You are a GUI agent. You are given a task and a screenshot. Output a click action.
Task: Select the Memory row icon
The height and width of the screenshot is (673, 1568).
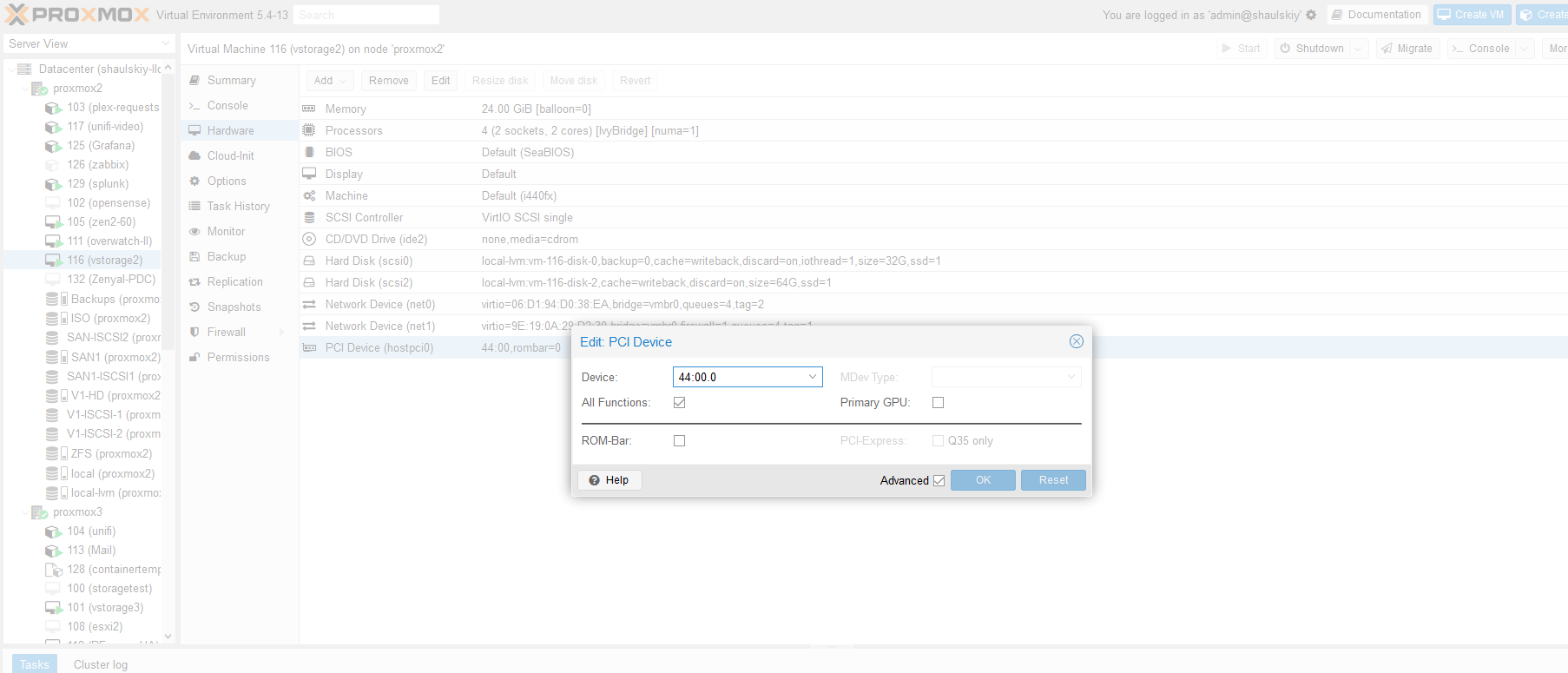click(309, 109)
